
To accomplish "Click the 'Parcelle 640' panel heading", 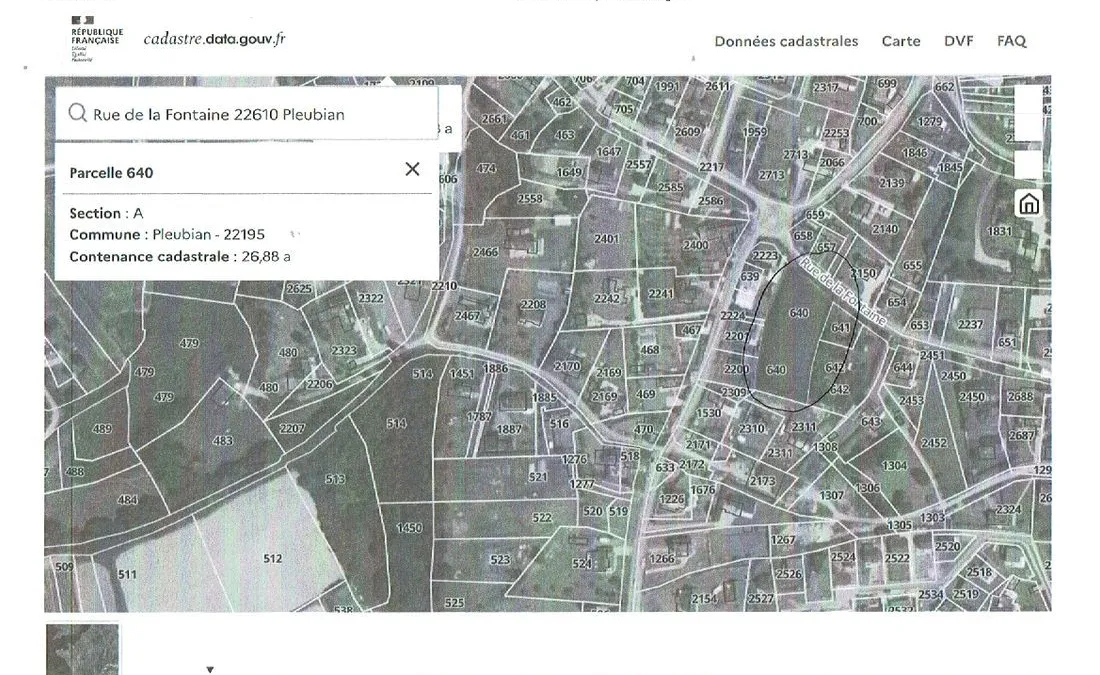I will click(112, 173).
